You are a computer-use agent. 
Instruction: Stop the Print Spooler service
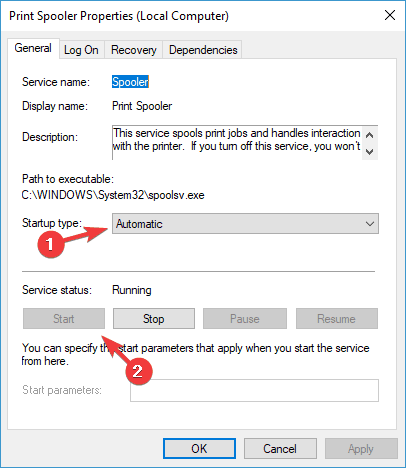click(x=154, y=319)
